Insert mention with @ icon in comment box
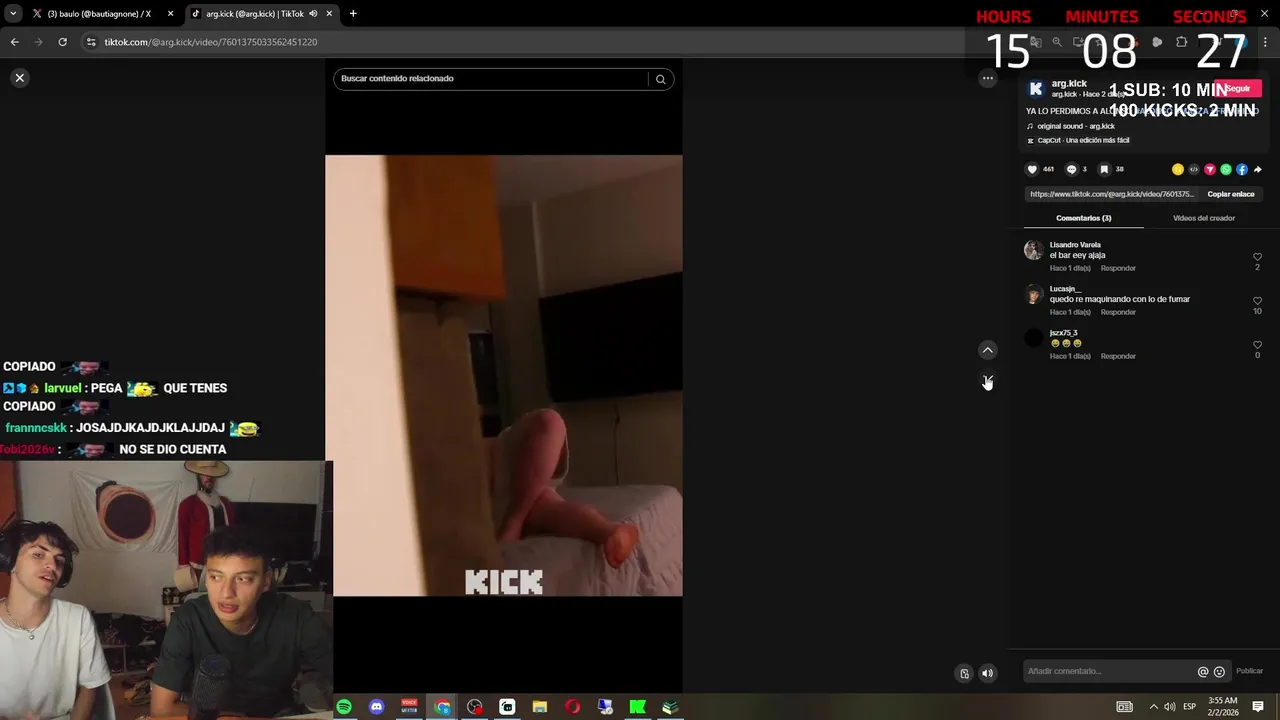The width and height of the screenshot is (1280, 720). click(1203, 672)
